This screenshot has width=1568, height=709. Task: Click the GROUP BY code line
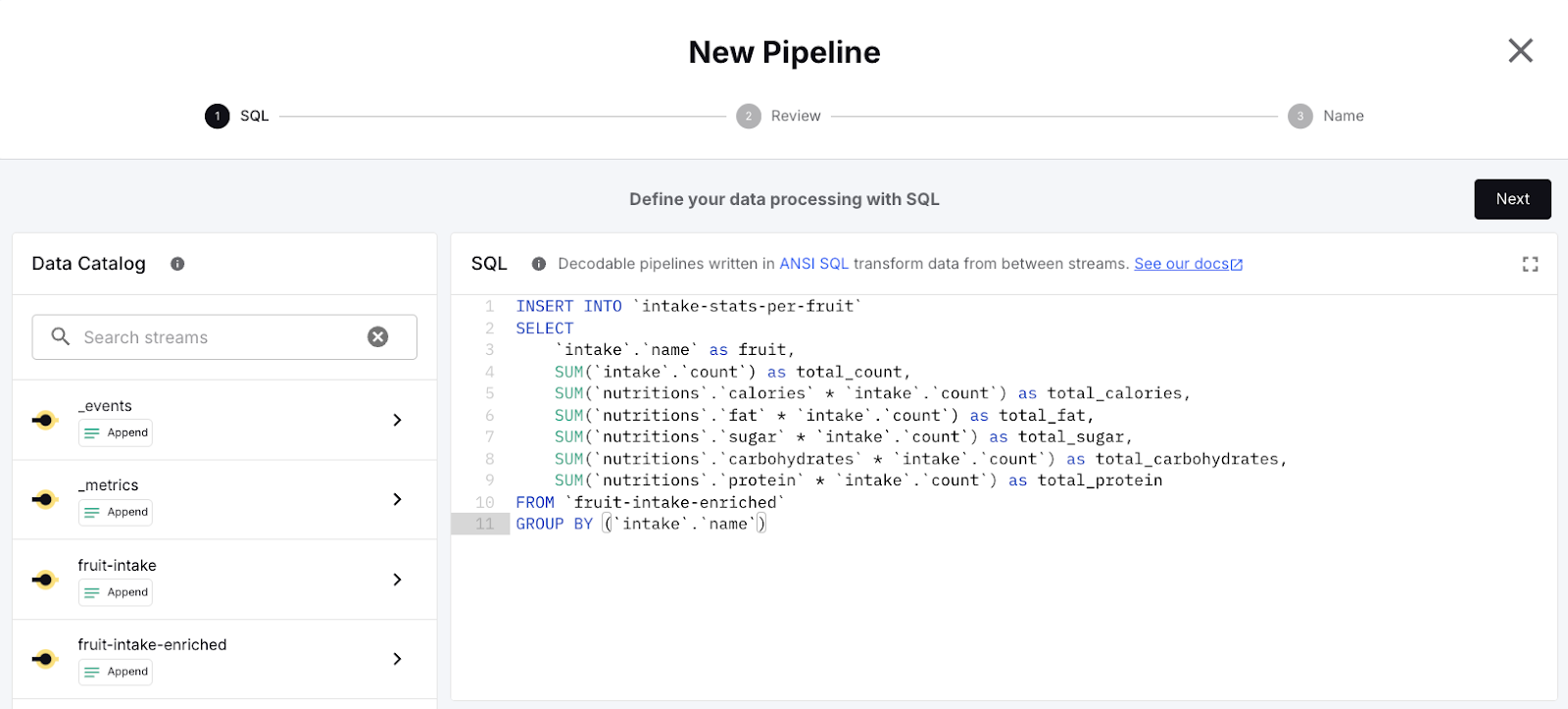pyautogui.click(x=641, y=524)
